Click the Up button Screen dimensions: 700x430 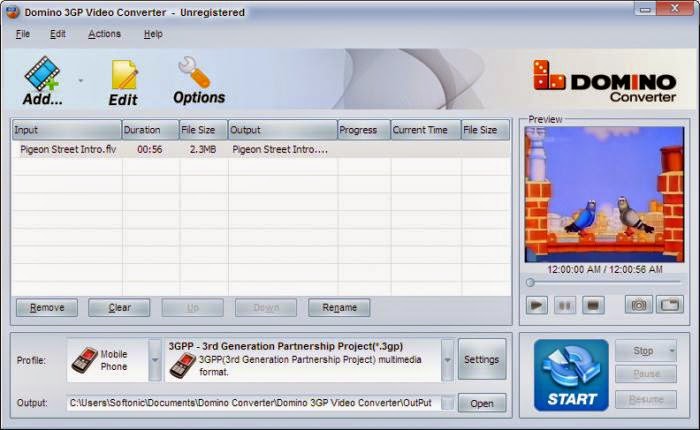point(192,308)
